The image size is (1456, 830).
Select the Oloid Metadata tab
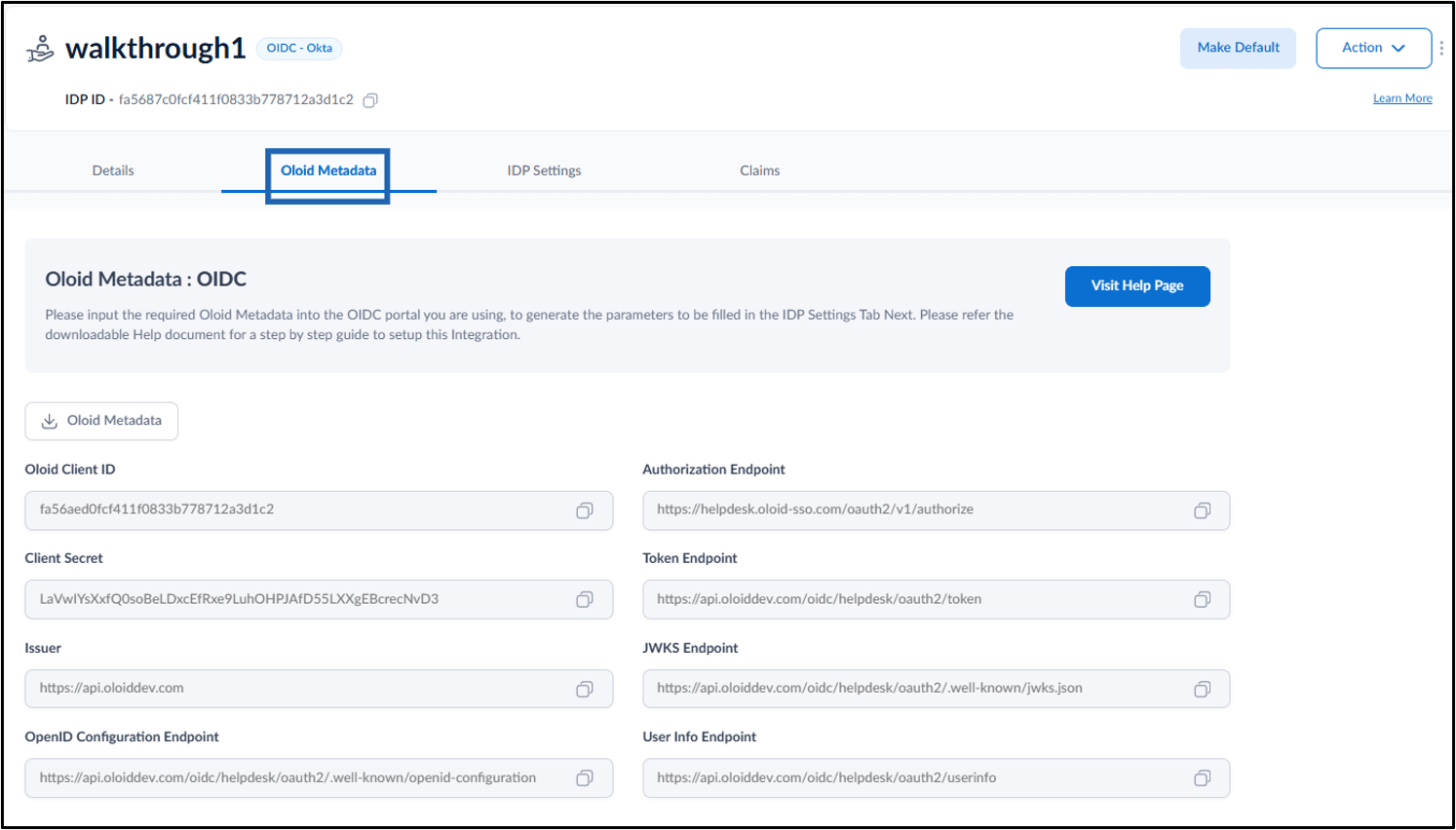[x=328, y=170]
